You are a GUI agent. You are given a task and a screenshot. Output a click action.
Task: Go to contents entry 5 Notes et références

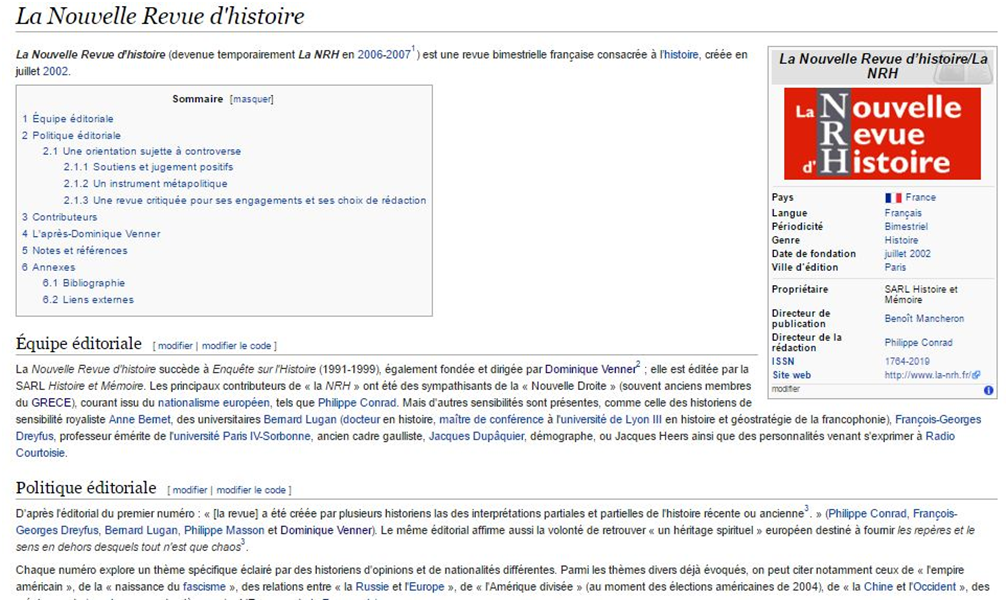click(x=75, y=251)
